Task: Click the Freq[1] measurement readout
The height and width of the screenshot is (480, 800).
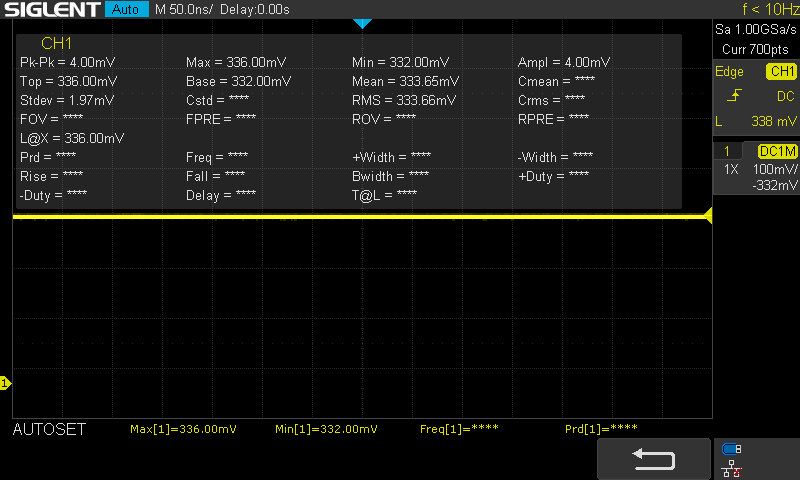Action: (x=459, y=429)
